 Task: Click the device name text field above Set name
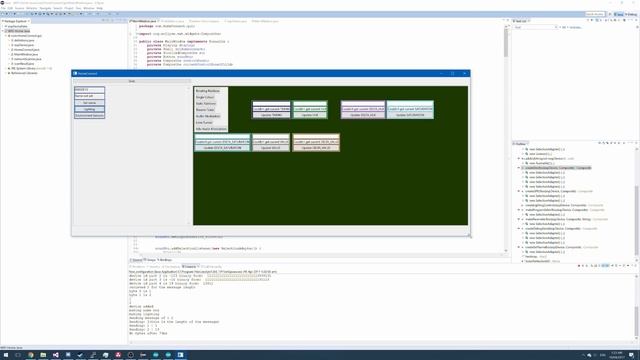pyautogui.click(x=89, y=96)
